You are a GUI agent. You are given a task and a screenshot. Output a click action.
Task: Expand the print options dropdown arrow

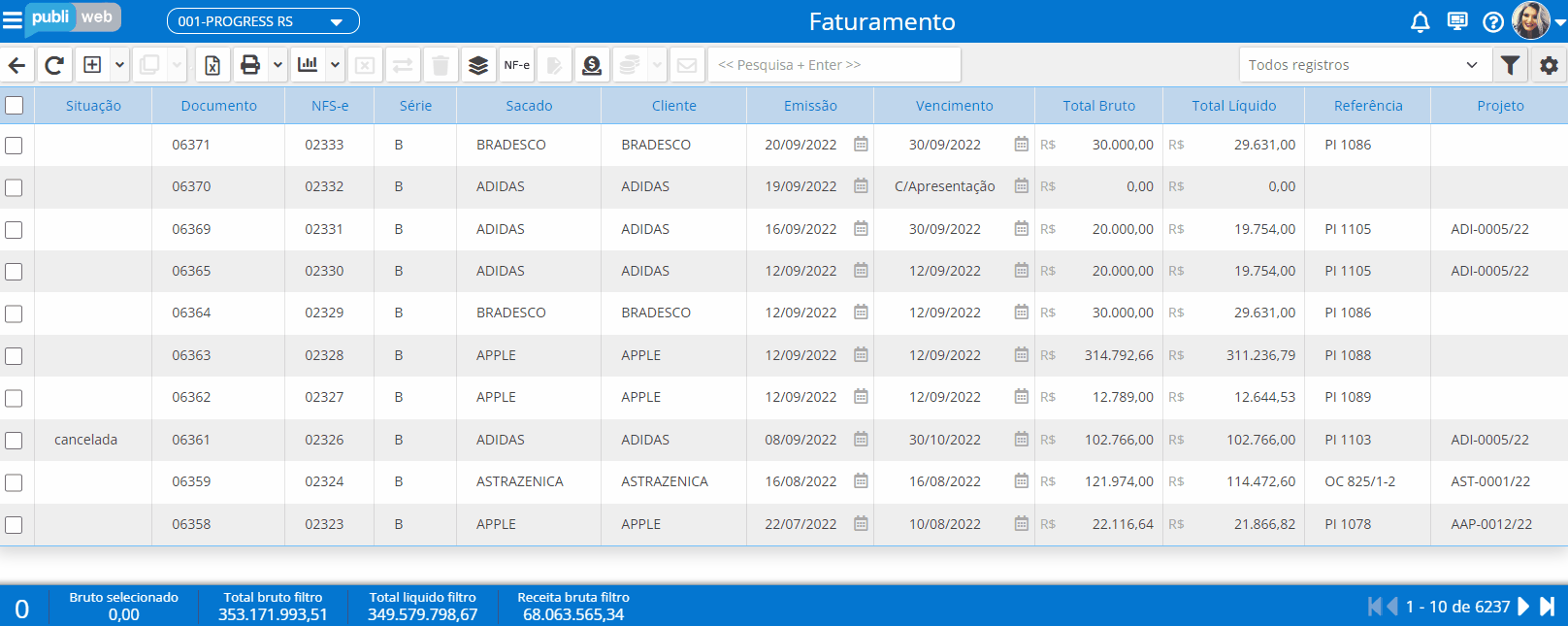click(x=278, y=65)
